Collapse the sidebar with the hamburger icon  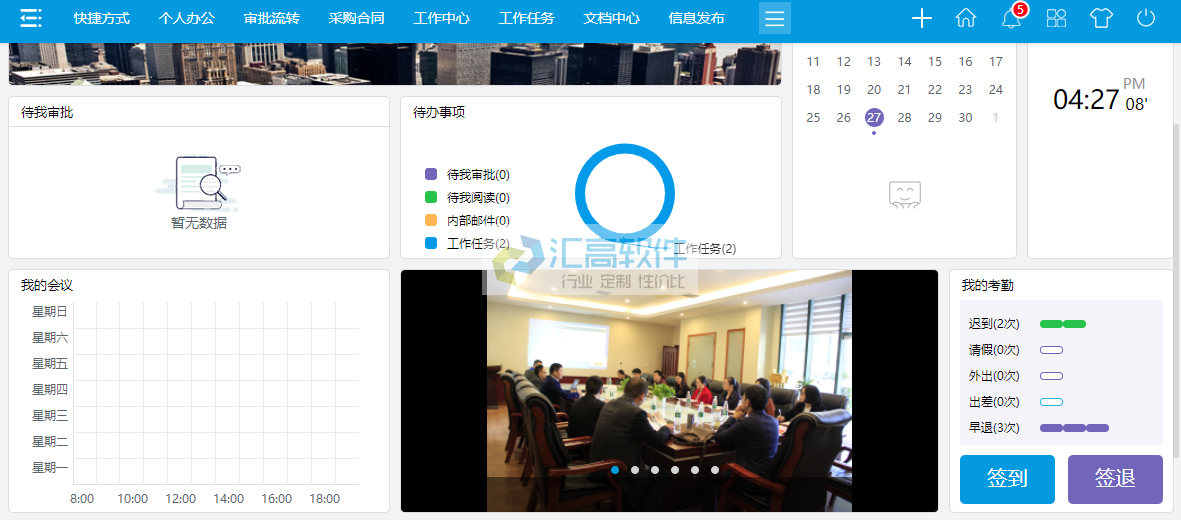coord(31,18)
